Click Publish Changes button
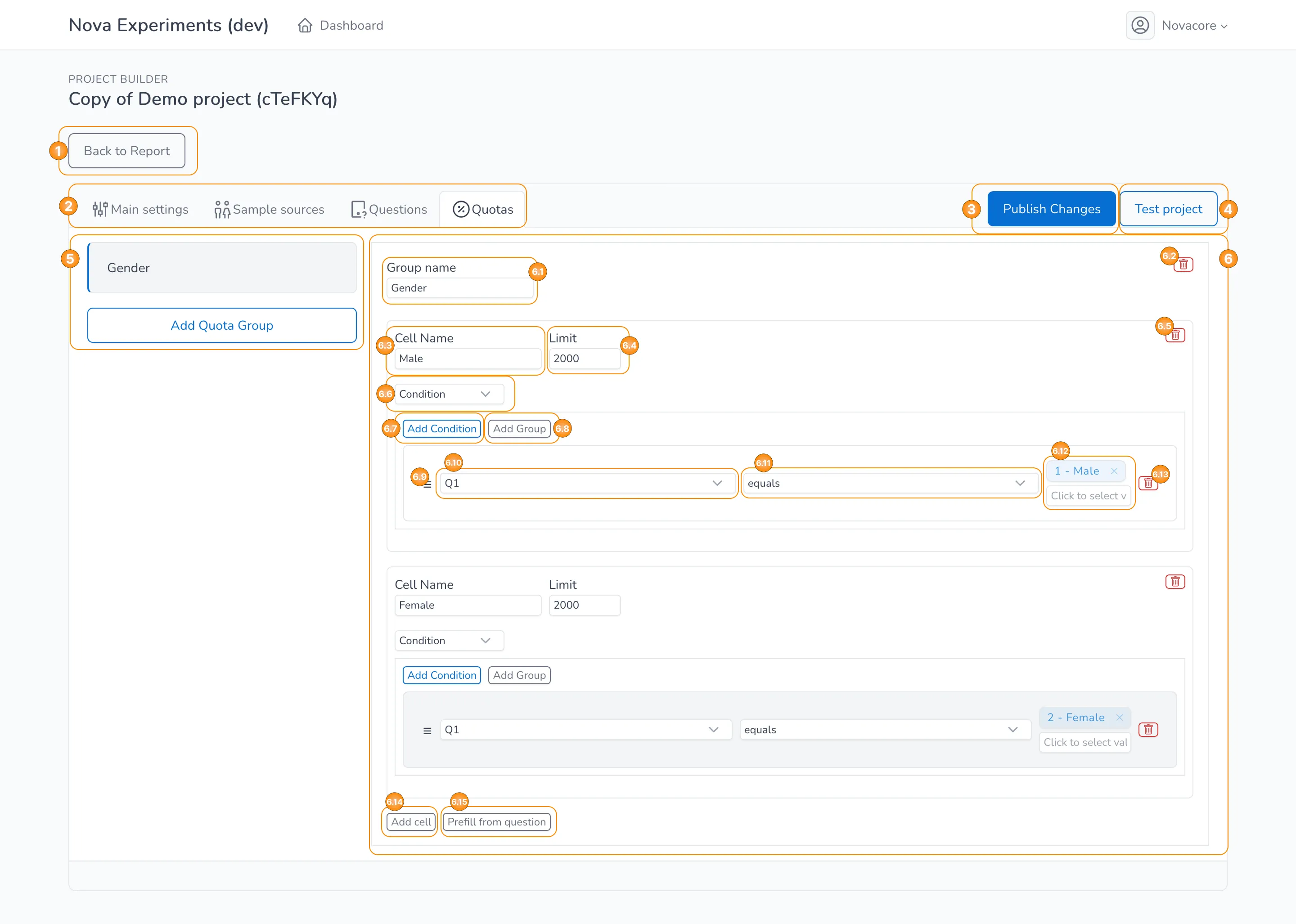 [1051, 209]
